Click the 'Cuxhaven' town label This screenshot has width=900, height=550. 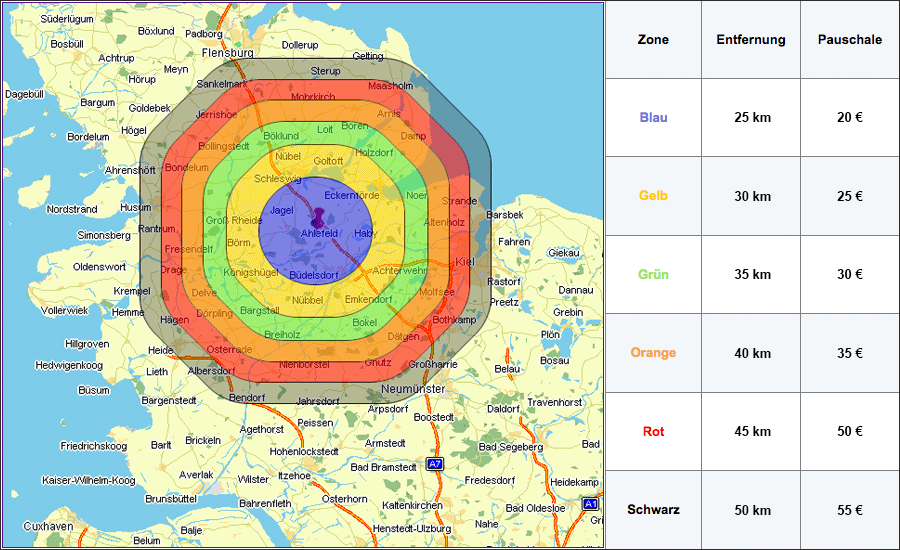tap(48, 526)
